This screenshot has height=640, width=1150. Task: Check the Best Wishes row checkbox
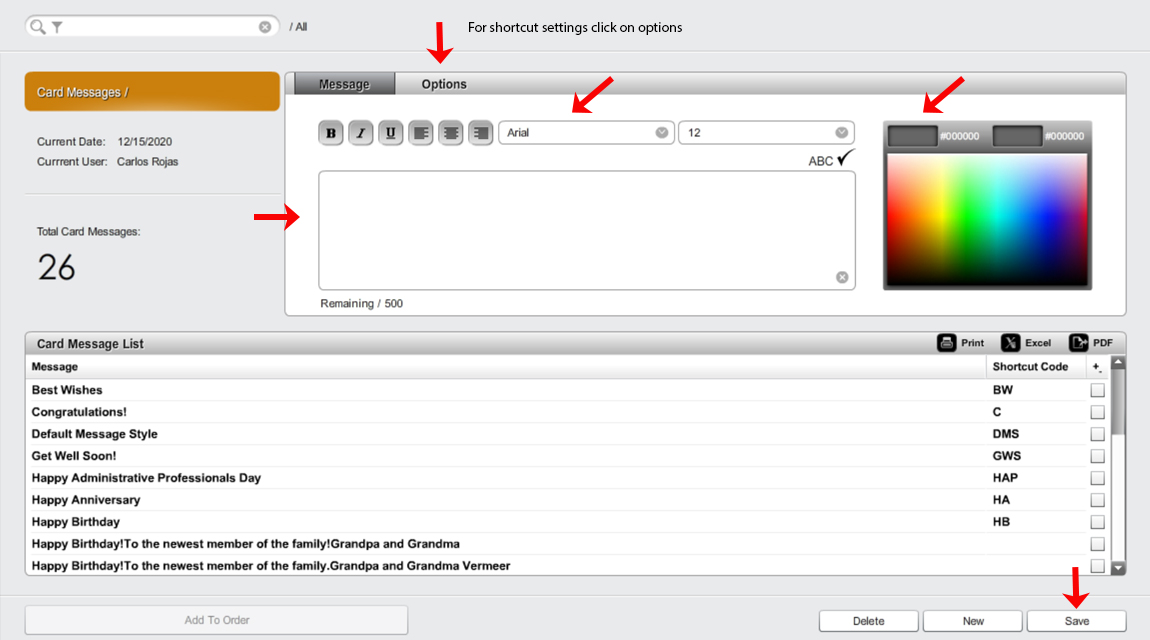pyautogui.click(x=1097, y=390)
